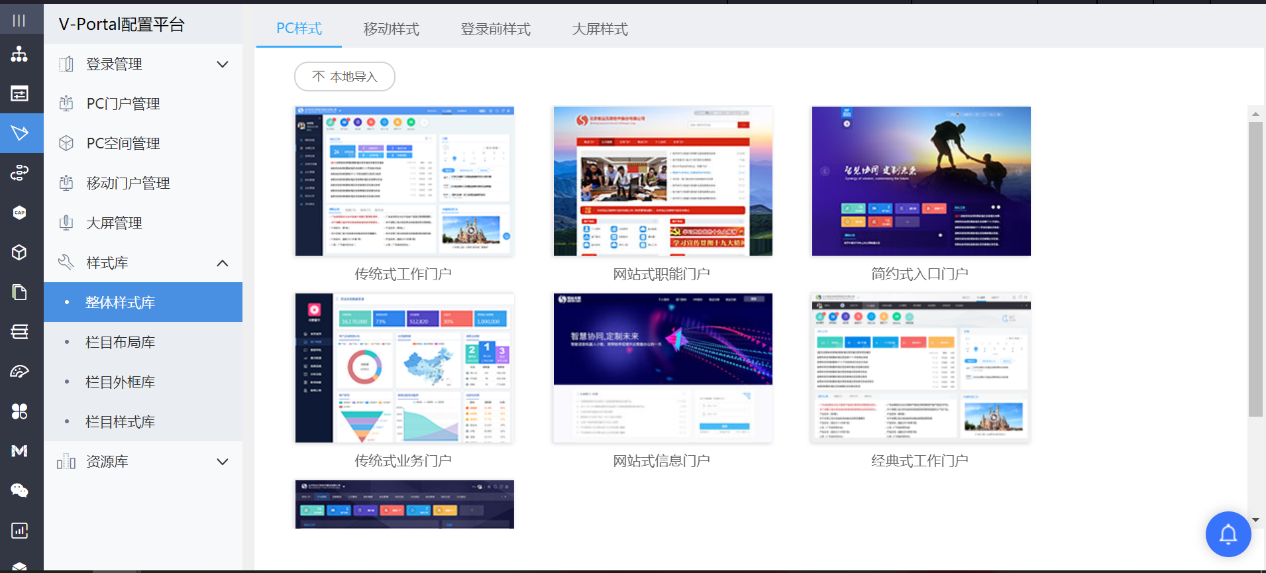This screenshot has width=1266, height=573.
Task: Open PC门户管理 menu item
Action: coord(143,103)
